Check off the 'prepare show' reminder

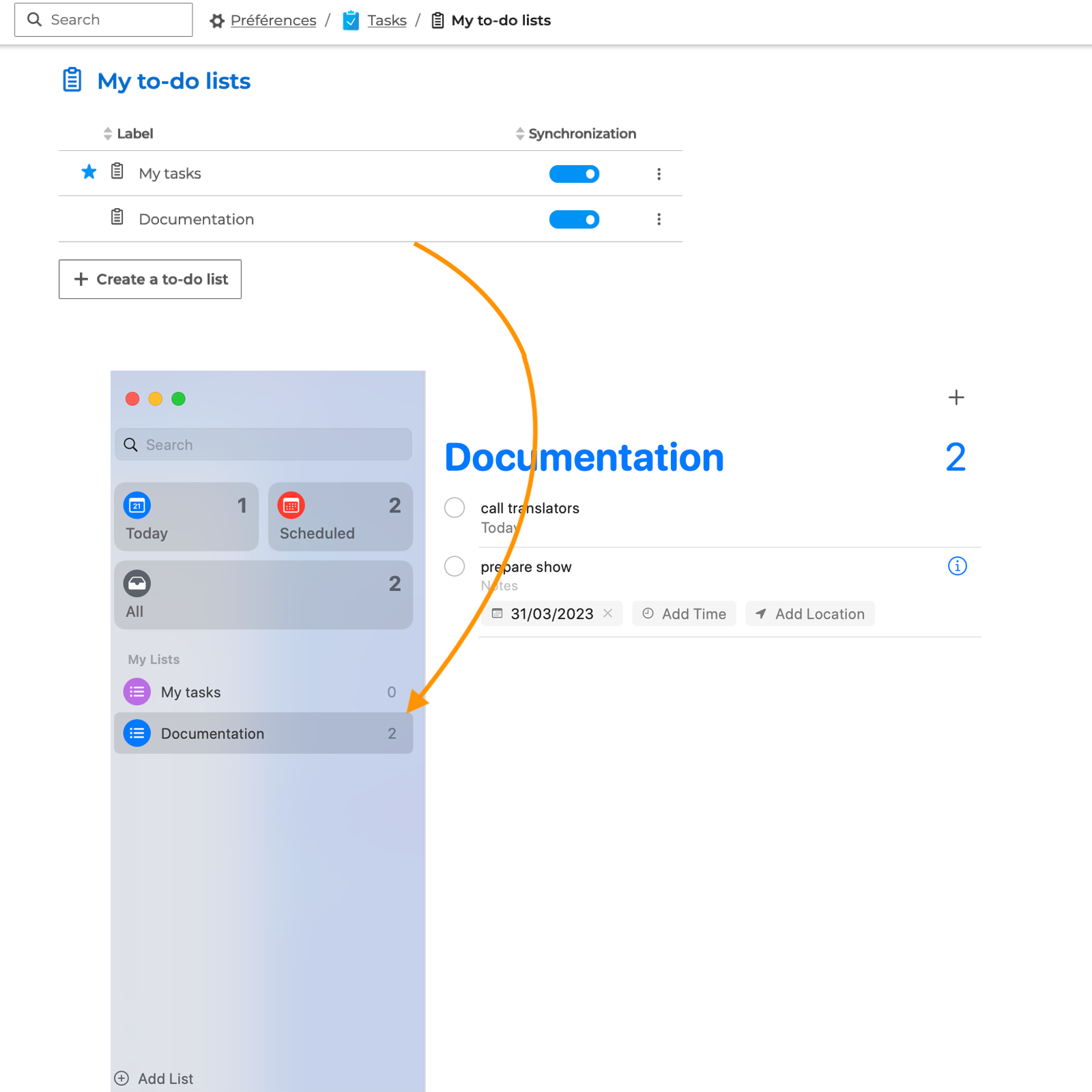[455, 566]
